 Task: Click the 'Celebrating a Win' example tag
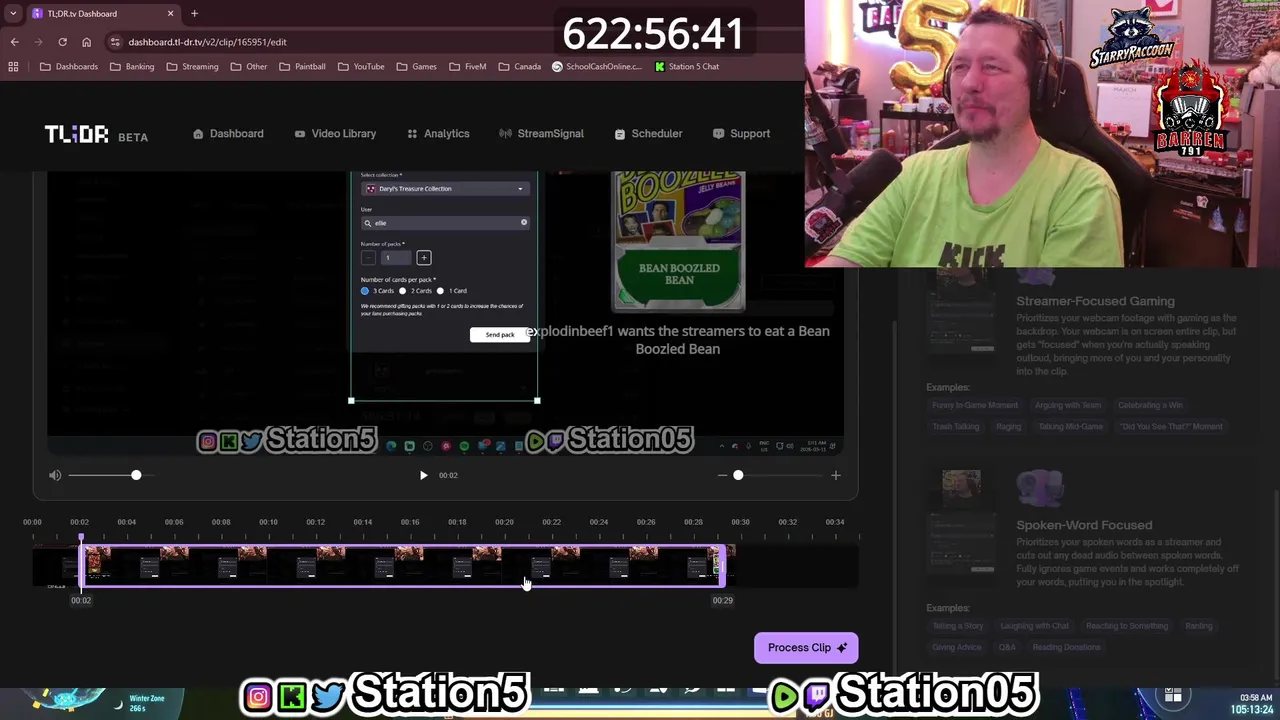pyautogui.click(x=1150, y=406)
